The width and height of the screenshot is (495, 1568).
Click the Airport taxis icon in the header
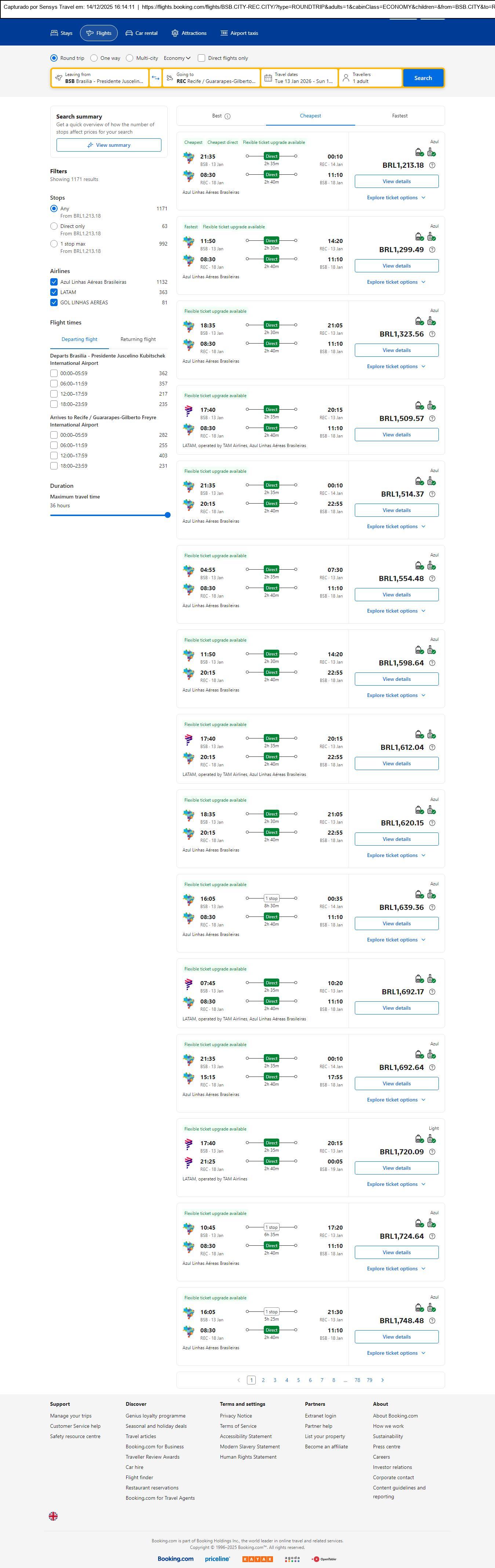(x=224, y=33)
